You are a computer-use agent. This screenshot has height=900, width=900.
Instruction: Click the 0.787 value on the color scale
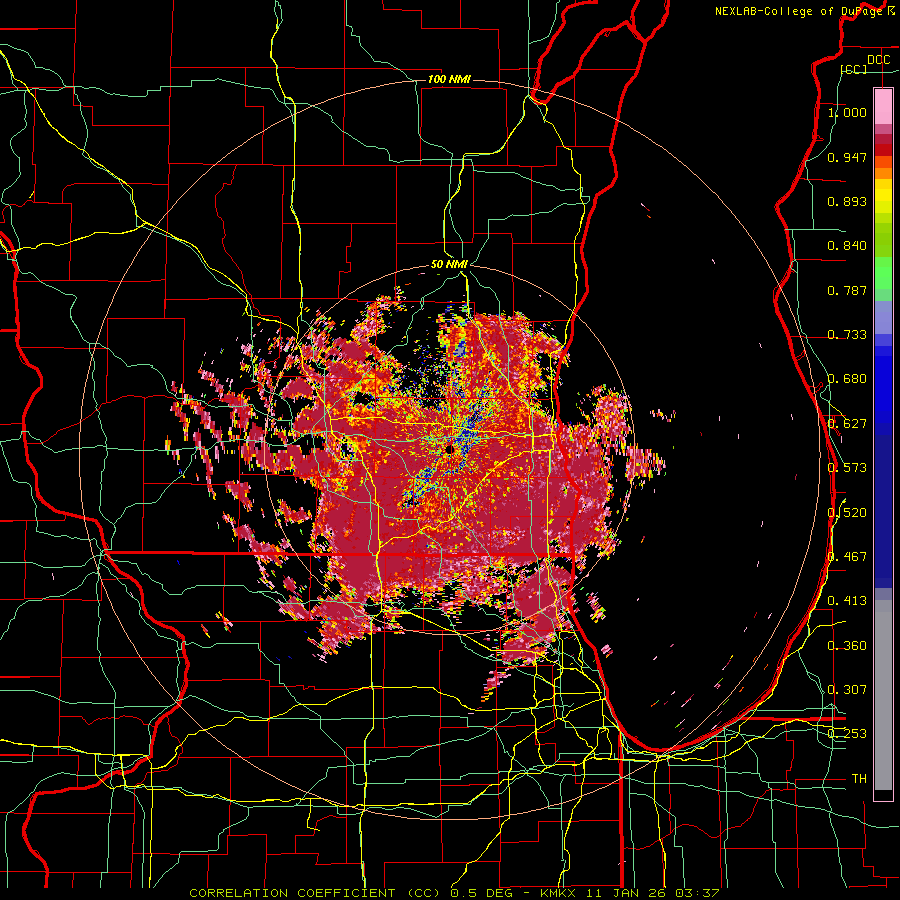[x=847, y=290]
